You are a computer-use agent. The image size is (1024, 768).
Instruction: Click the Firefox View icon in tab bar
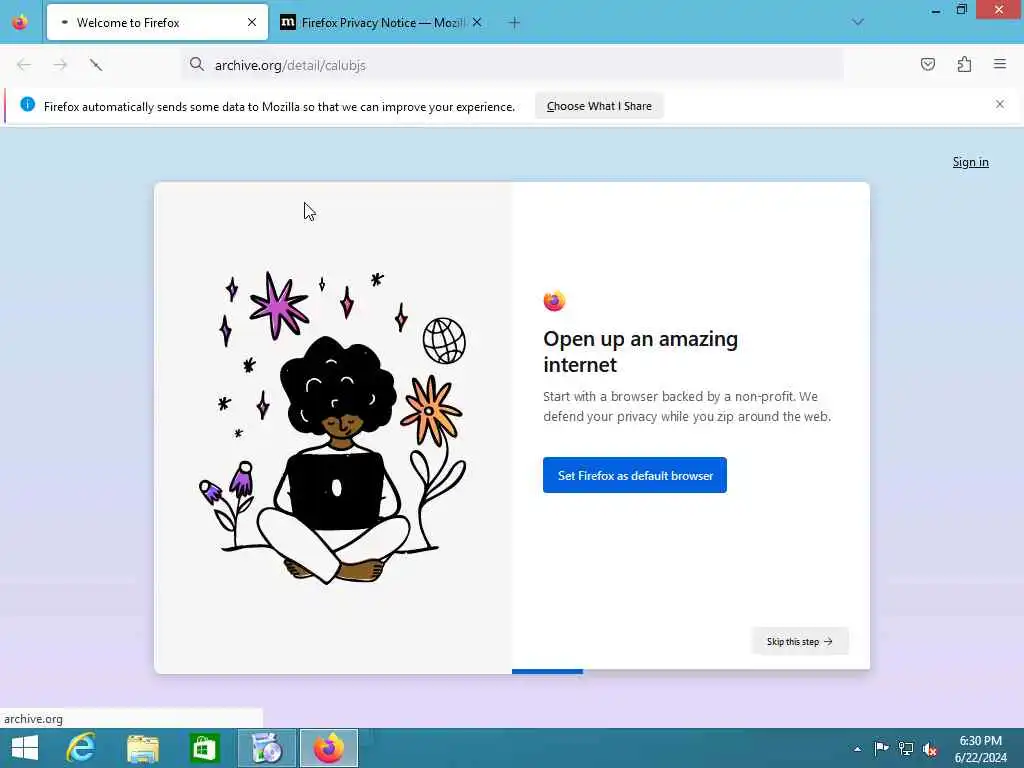tap(20, 22)
